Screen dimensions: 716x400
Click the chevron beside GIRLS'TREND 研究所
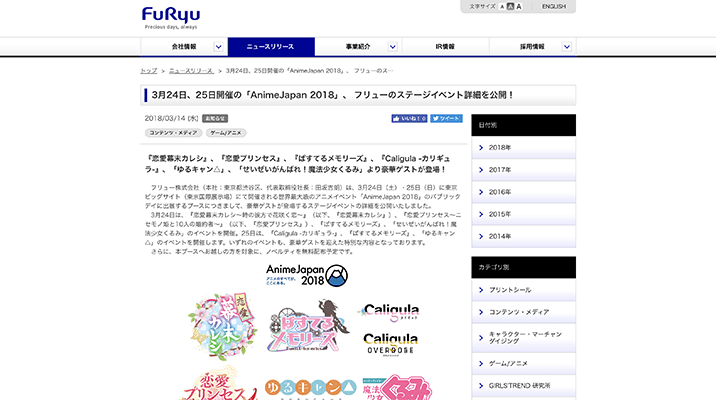tap(481, 386)
